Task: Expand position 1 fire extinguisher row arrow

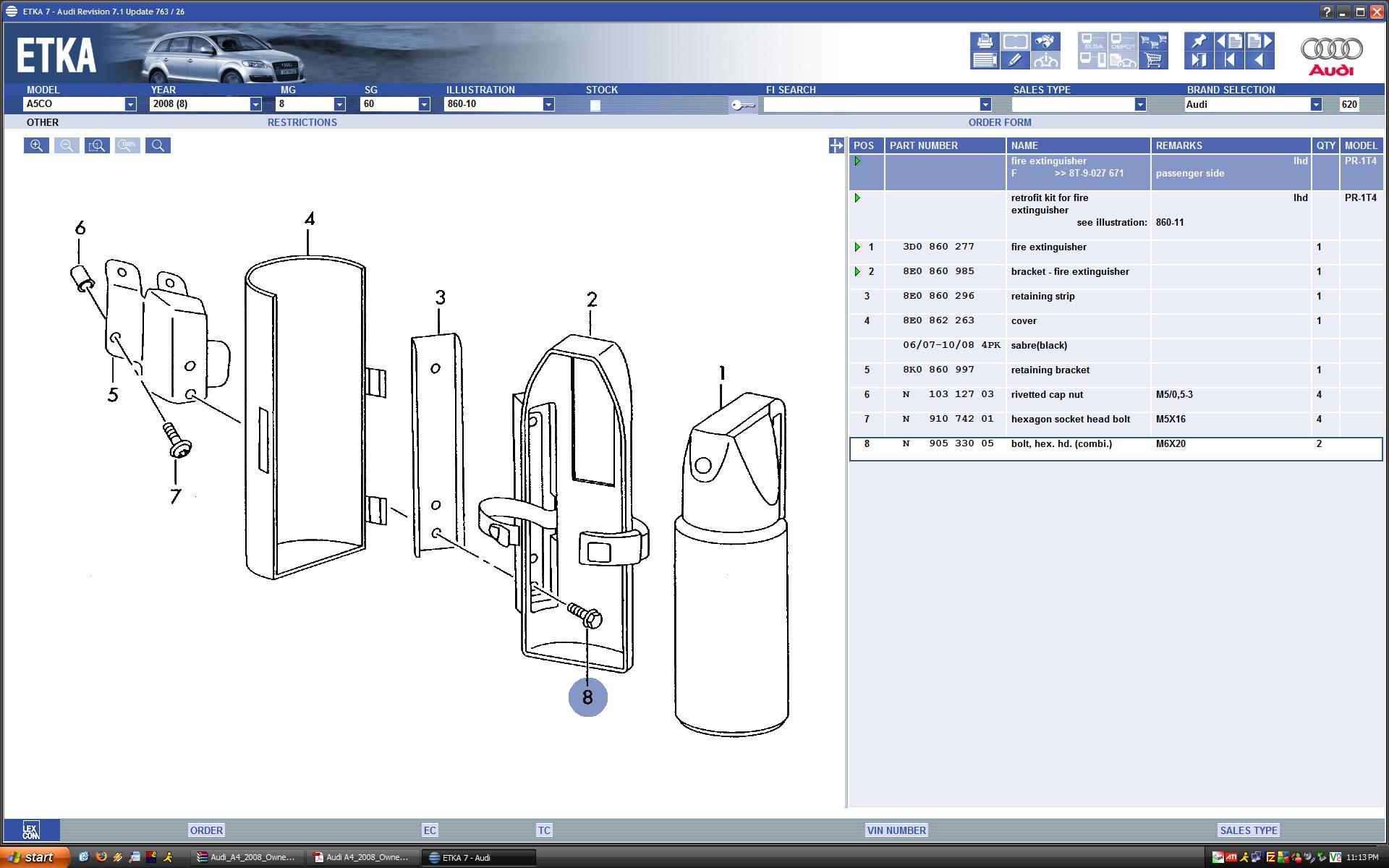Action: click(x=857, y=247)
